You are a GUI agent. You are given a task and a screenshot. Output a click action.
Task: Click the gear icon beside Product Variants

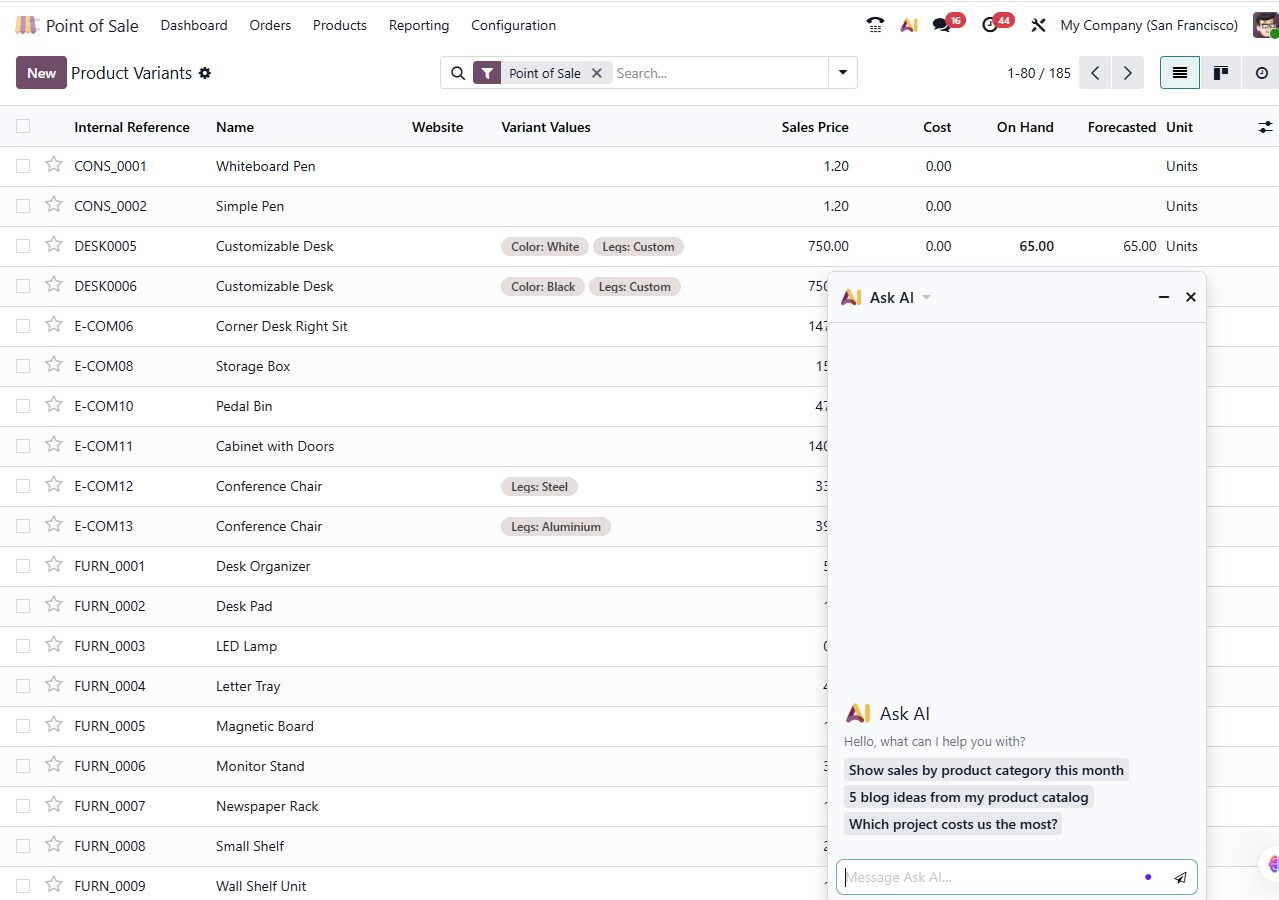205,73
